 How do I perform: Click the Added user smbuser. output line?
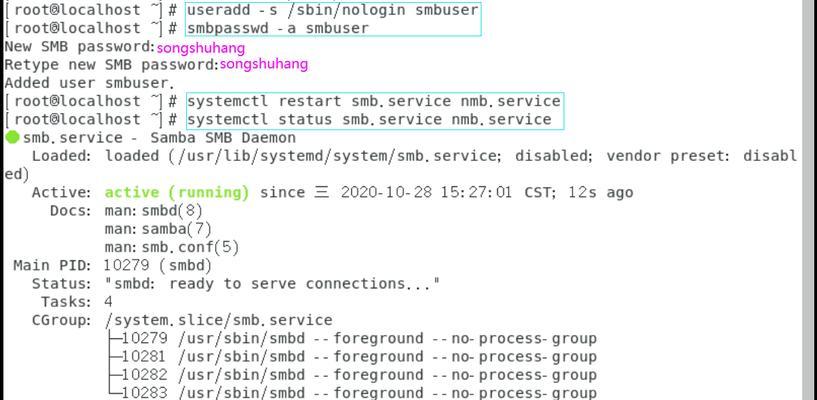point(89,83)
